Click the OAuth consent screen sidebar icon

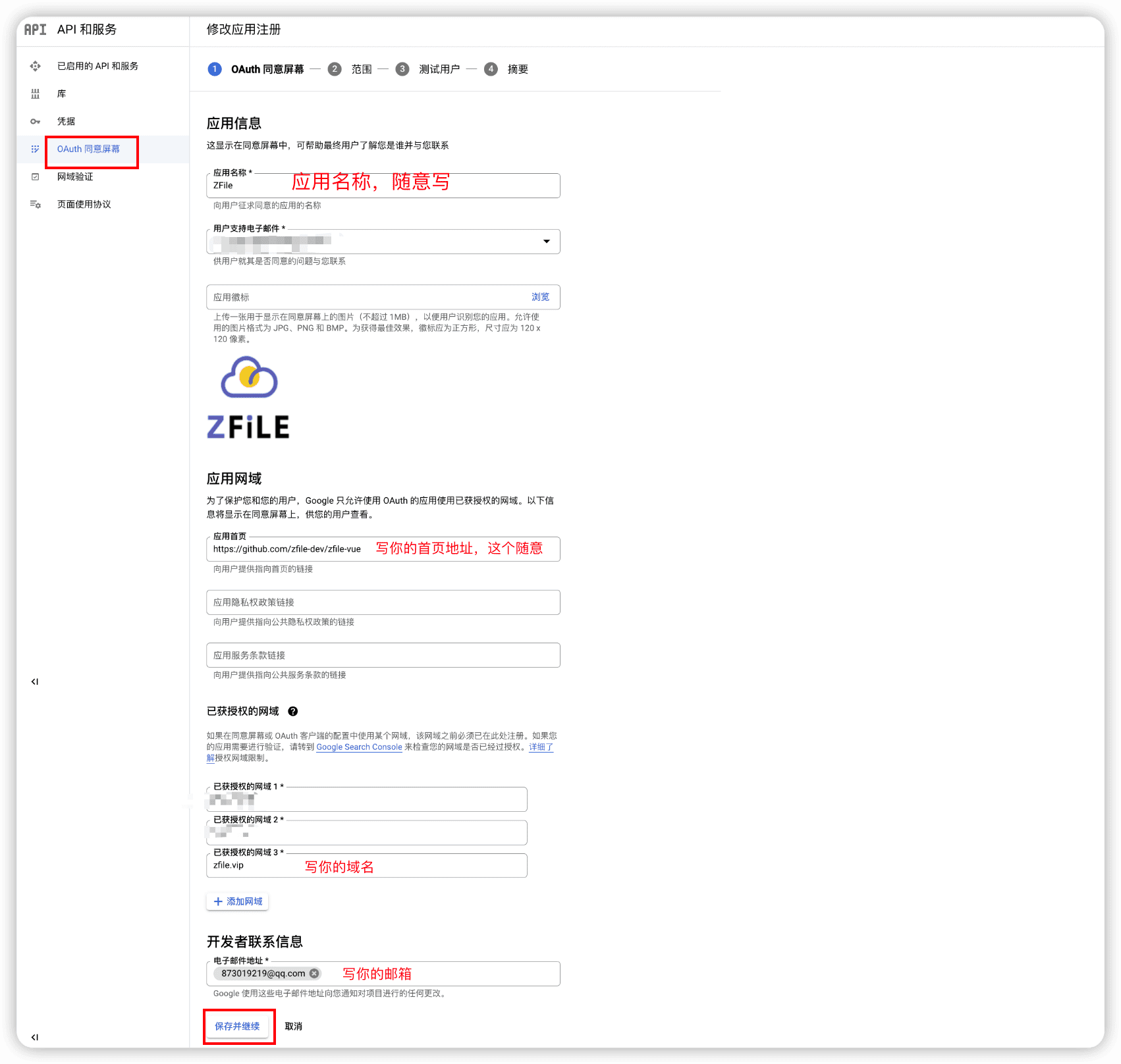(x=36, y=149)
